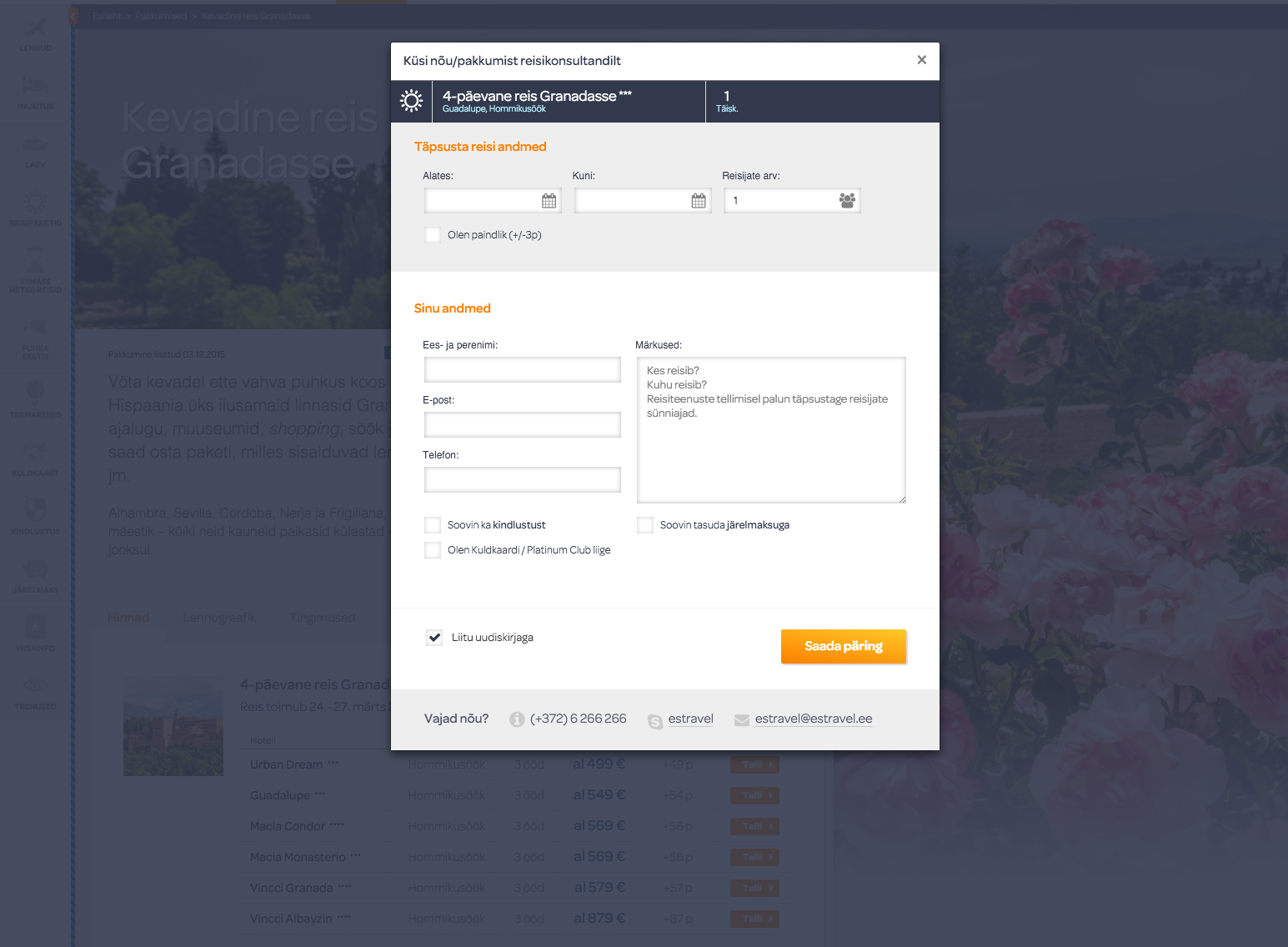Click the estravel@estravel.ee email link

pos(813,719)
